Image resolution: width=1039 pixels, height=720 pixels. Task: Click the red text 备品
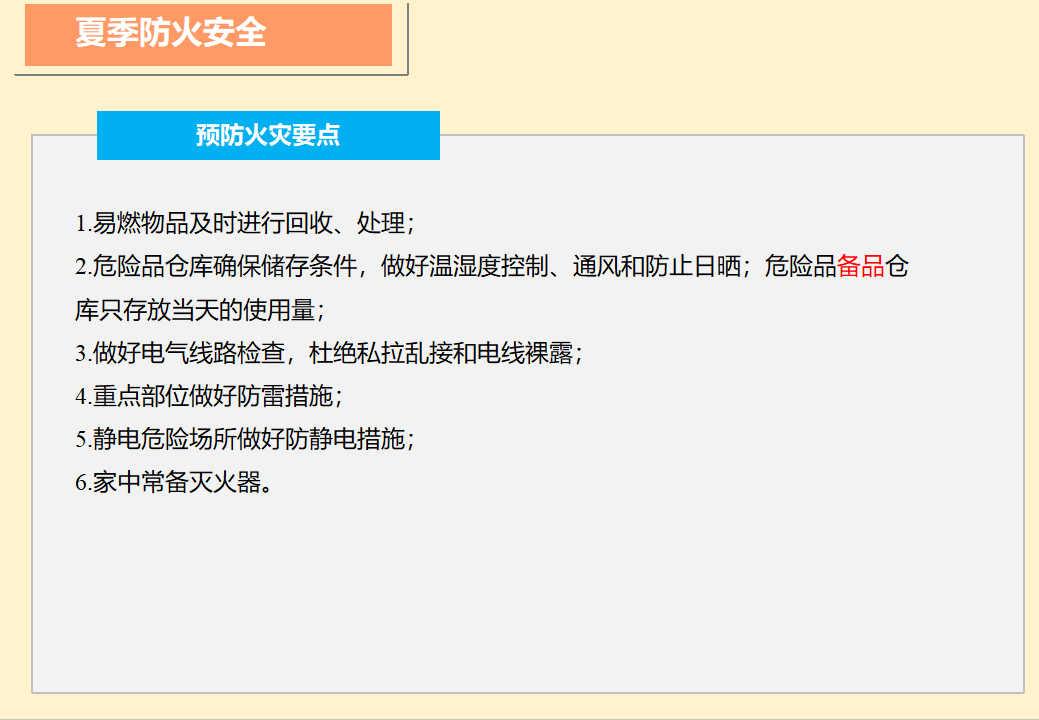(x=861, y=266)
